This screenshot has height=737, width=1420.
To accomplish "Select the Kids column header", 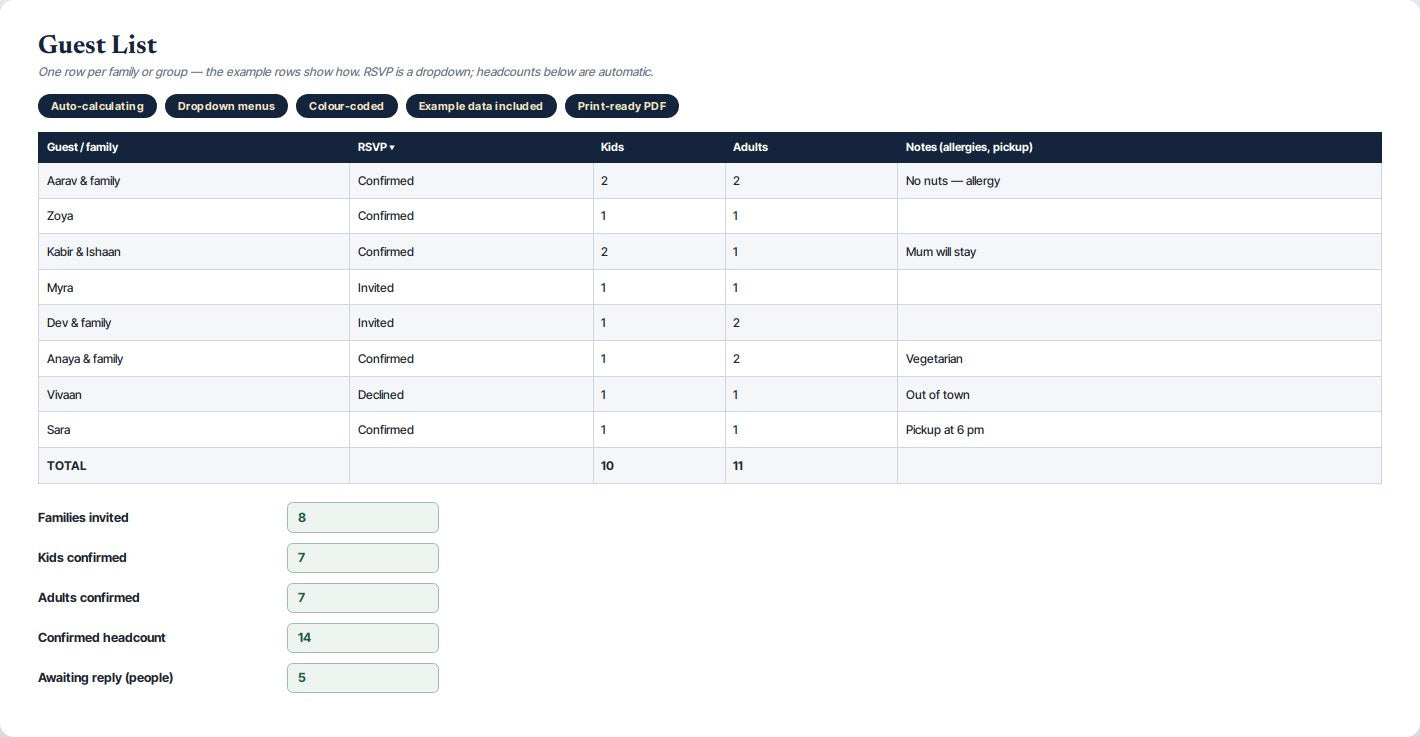I will 659,147.
